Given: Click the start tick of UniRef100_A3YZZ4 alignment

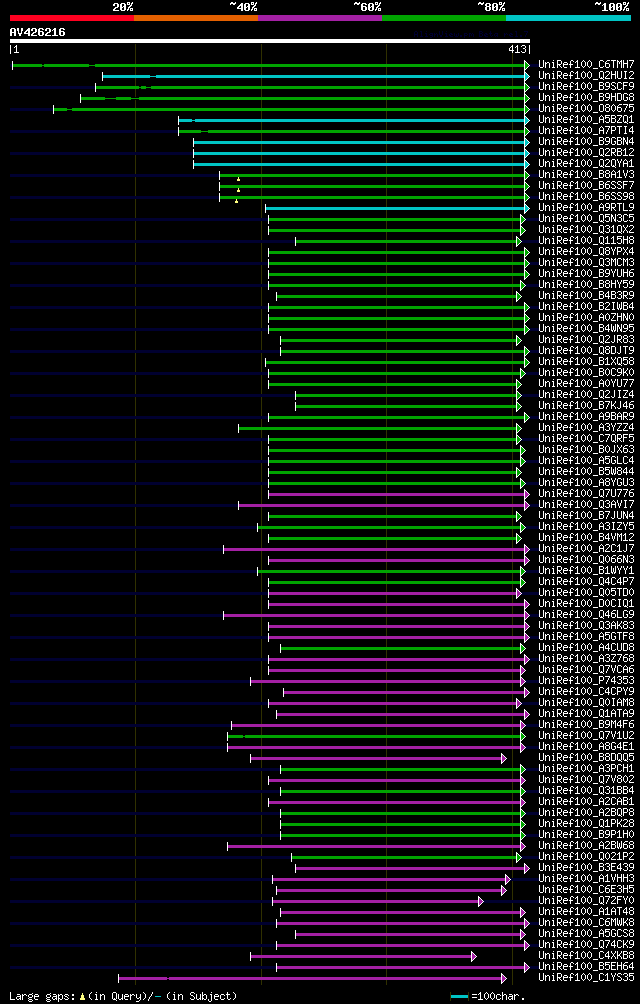Looking at the screenshot, I should coord(239,428).
